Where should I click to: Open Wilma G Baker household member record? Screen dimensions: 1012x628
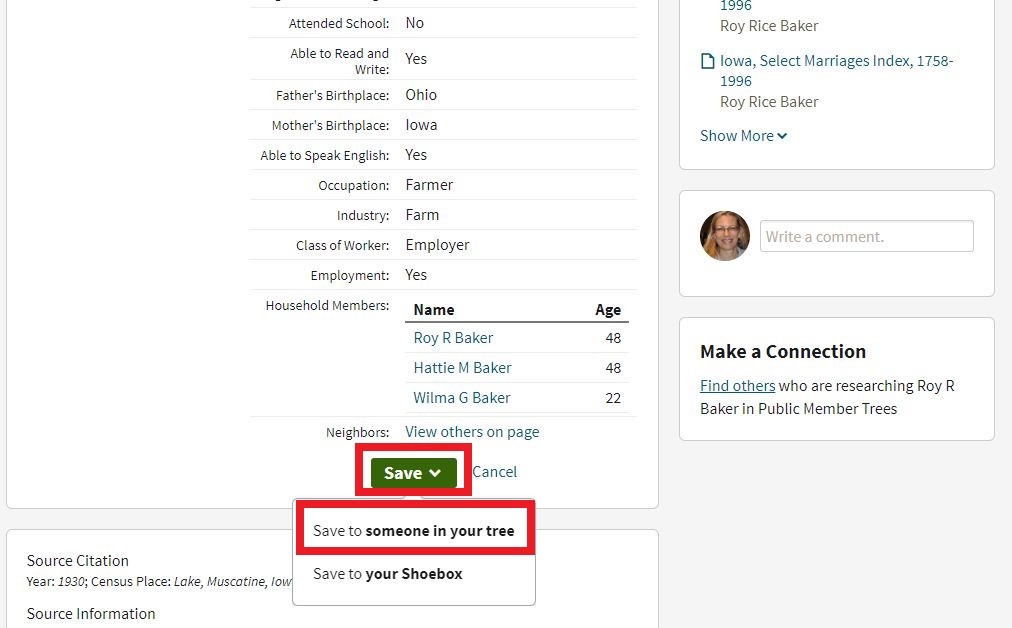[461, 398]
